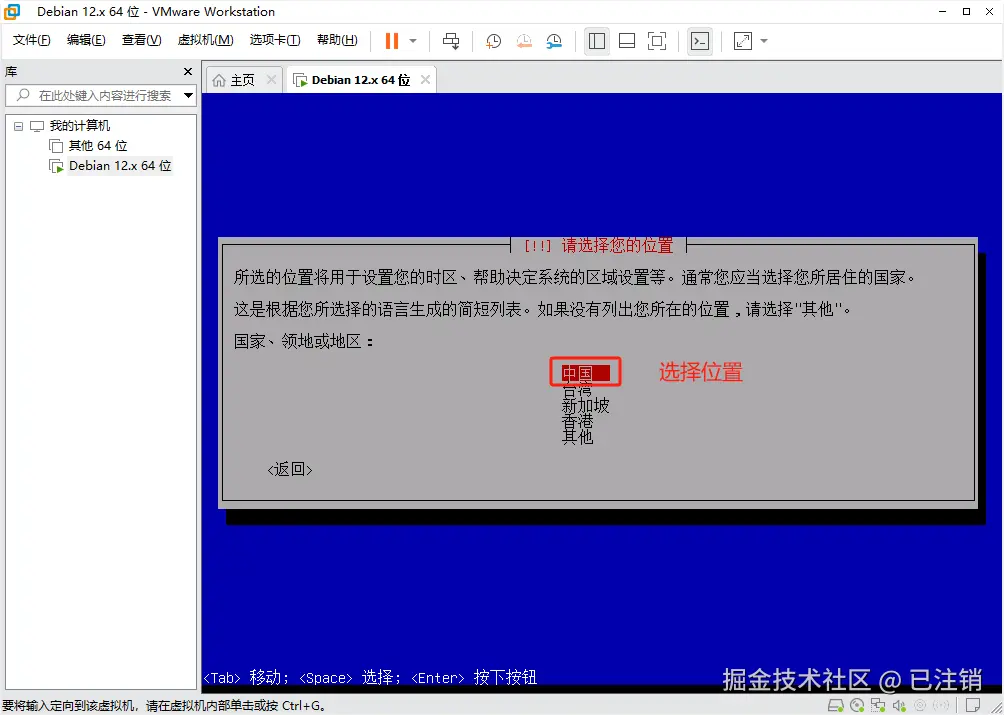Collapse the 我的计算机 tree node
This screenshot has width=1004, height=715.
(17, 124)
